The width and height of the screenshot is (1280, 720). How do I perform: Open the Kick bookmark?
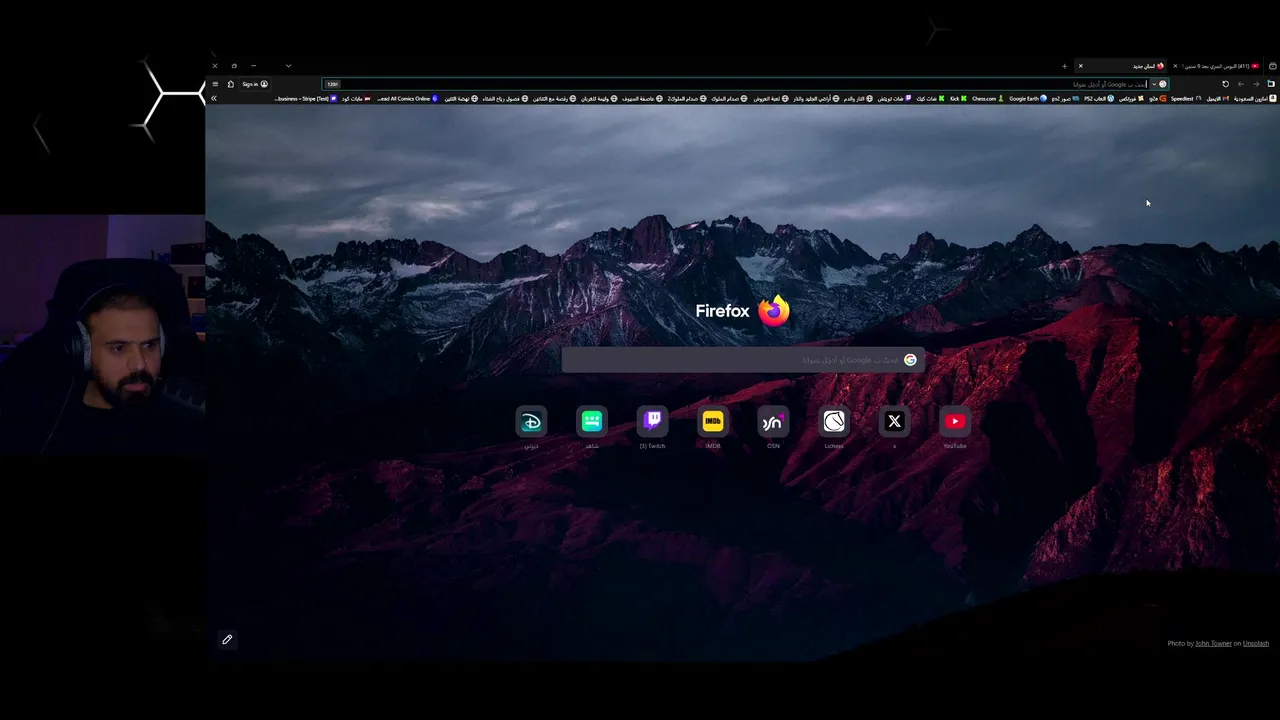pyautogui.click(x=958, y=99)
